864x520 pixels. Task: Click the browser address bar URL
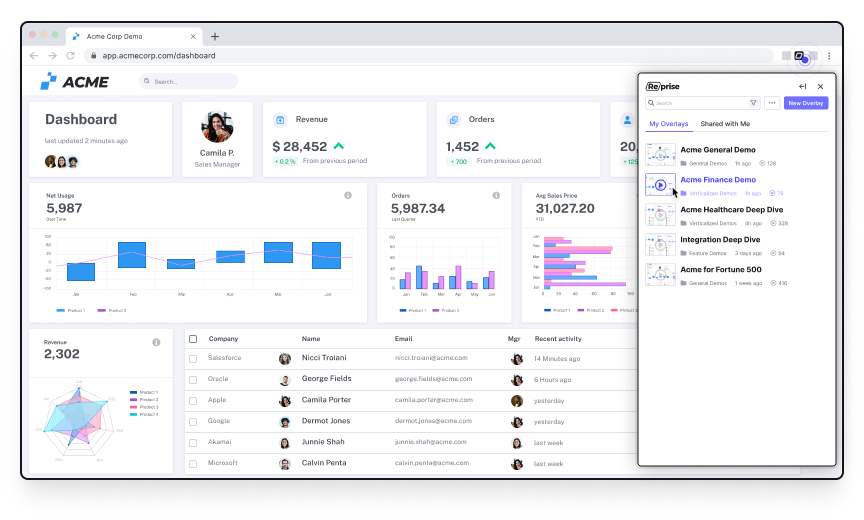pyautogui.click(x=159, y=56)
